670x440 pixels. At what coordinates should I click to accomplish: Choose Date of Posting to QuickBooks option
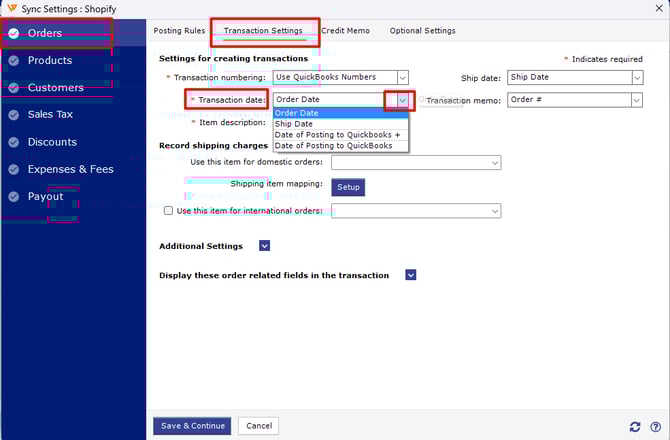[x=341, y=146]
